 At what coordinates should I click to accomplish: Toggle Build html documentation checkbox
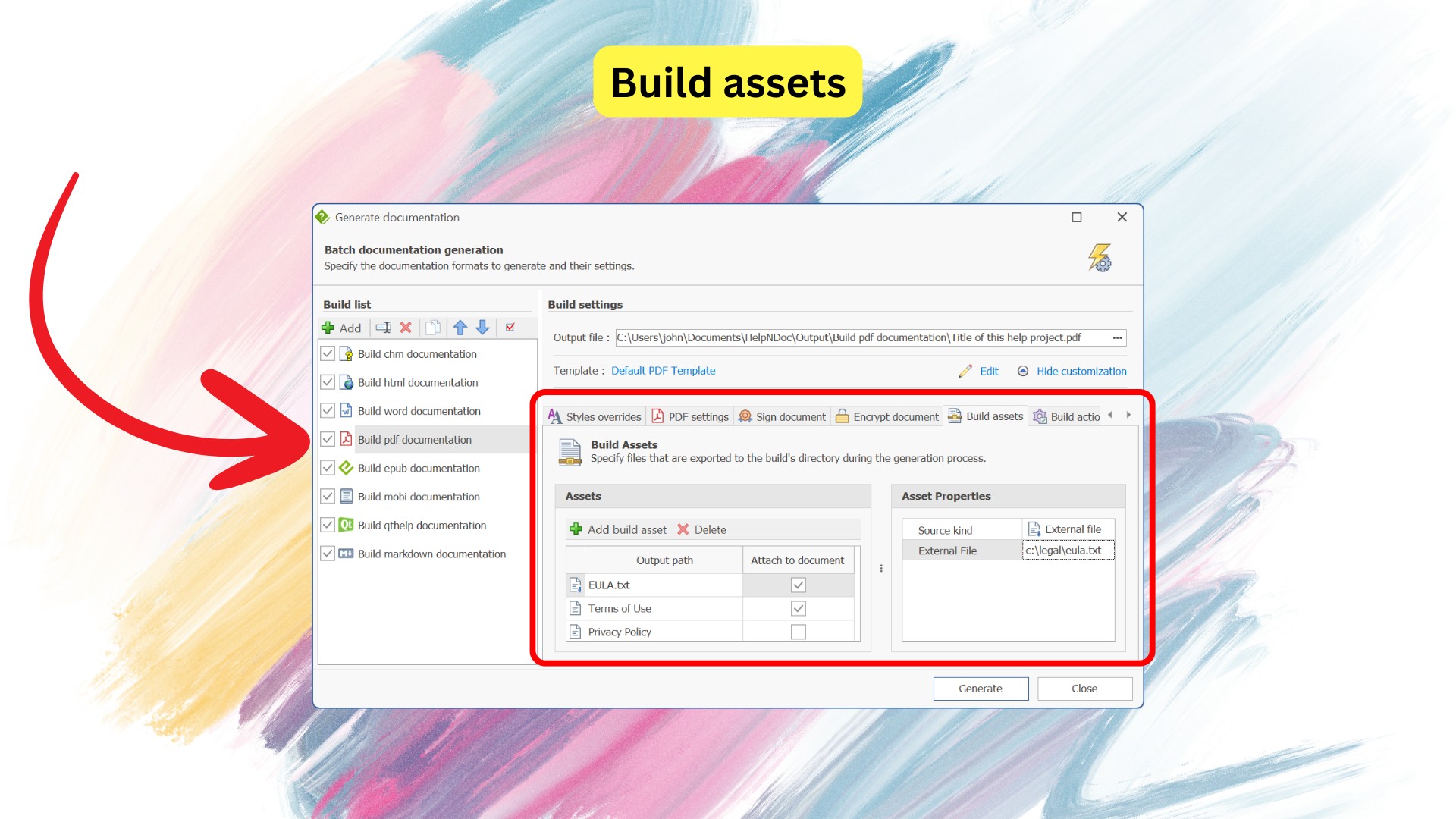[328, 382]
